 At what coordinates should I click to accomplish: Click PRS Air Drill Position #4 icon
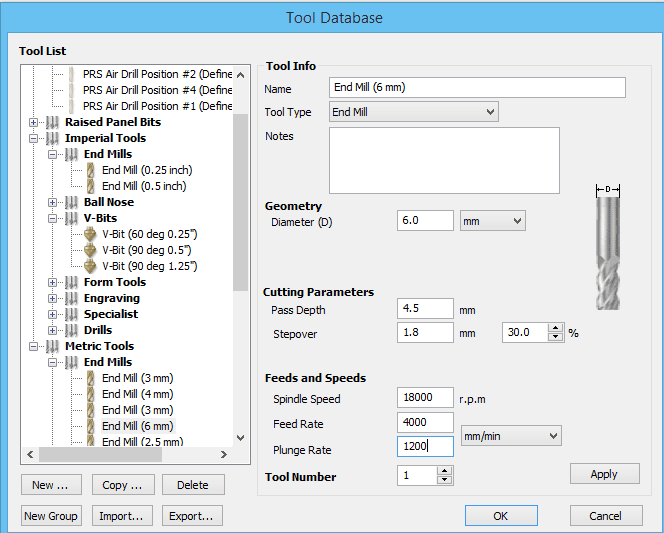click(x=71, y=90)
